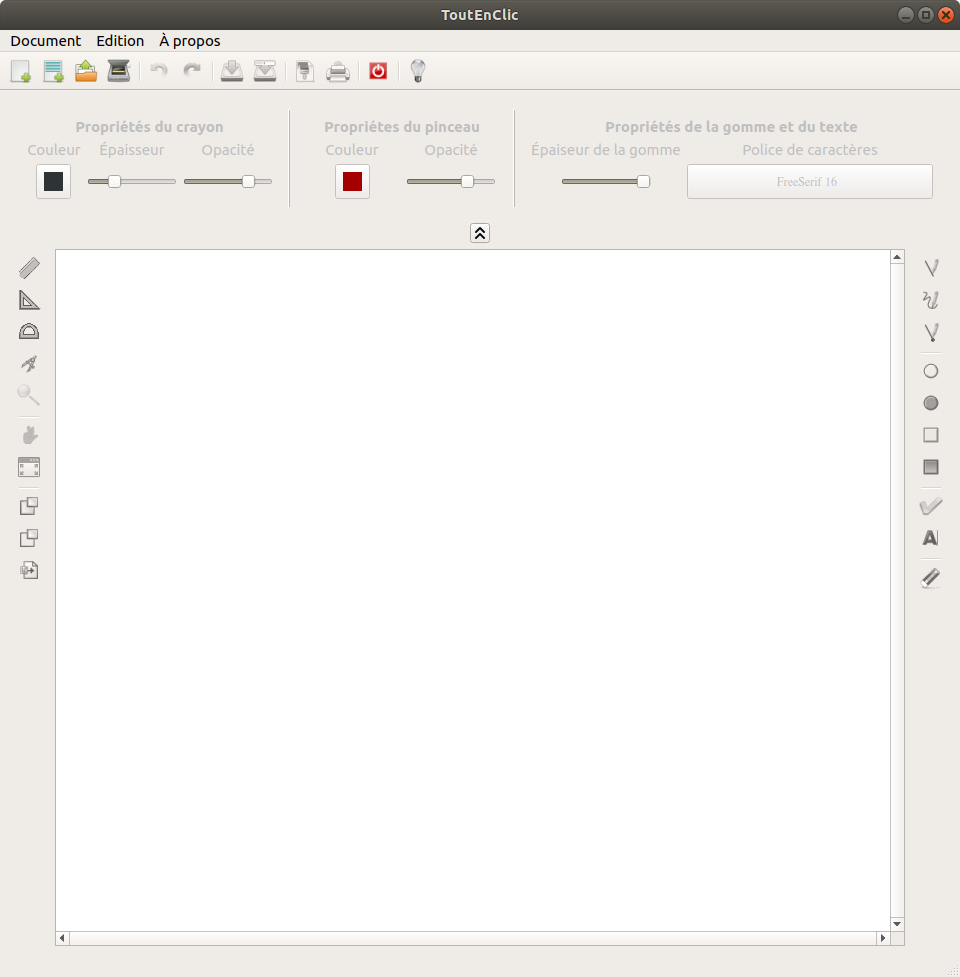Select the set square tool
The height and width of the screenshot is (977, 960).
[29, 300]
